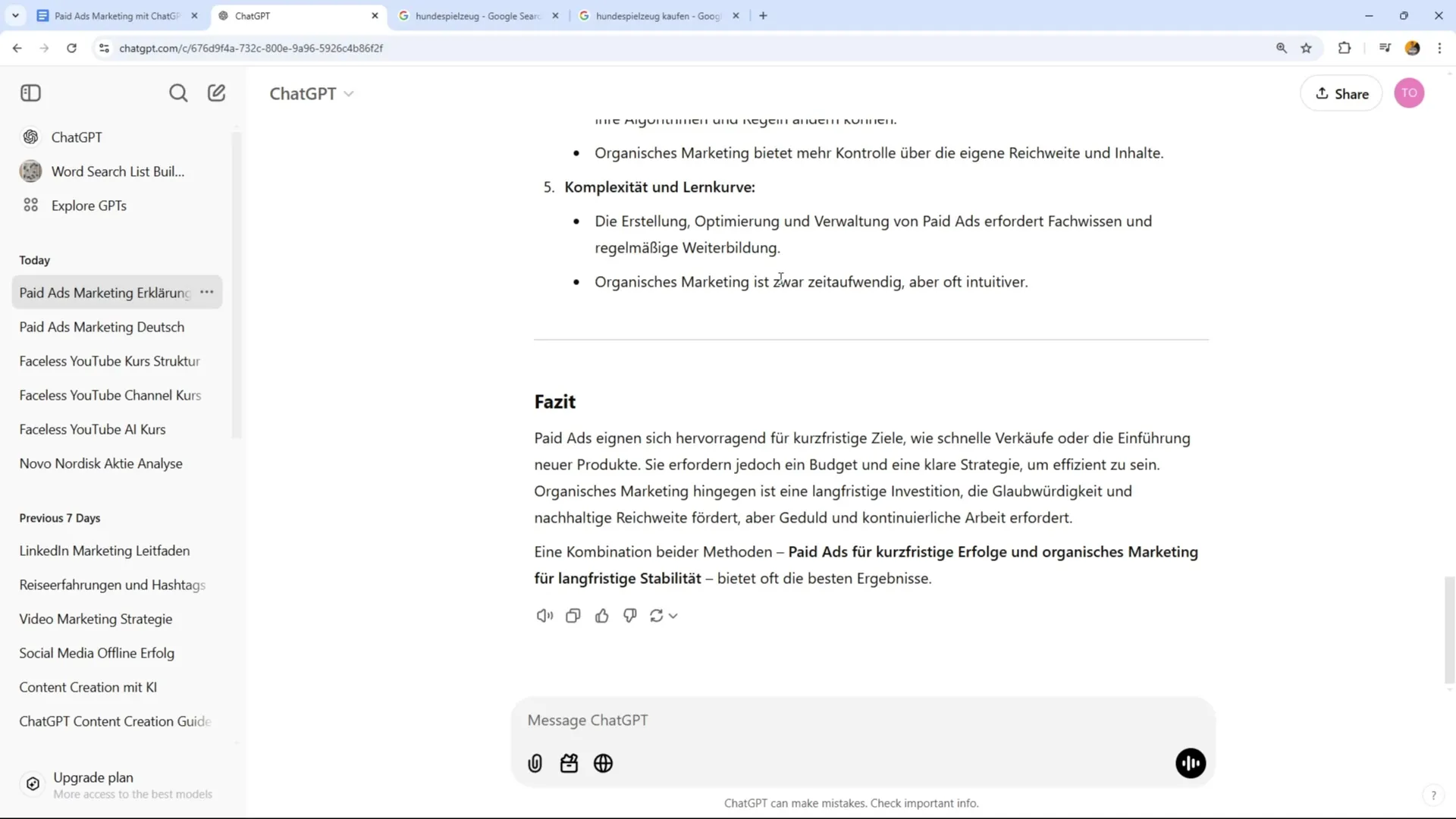The height and width of the screenshot is (819, 1456).
Task: Give thumbs down to the response
Action: [x=630, y=616]
